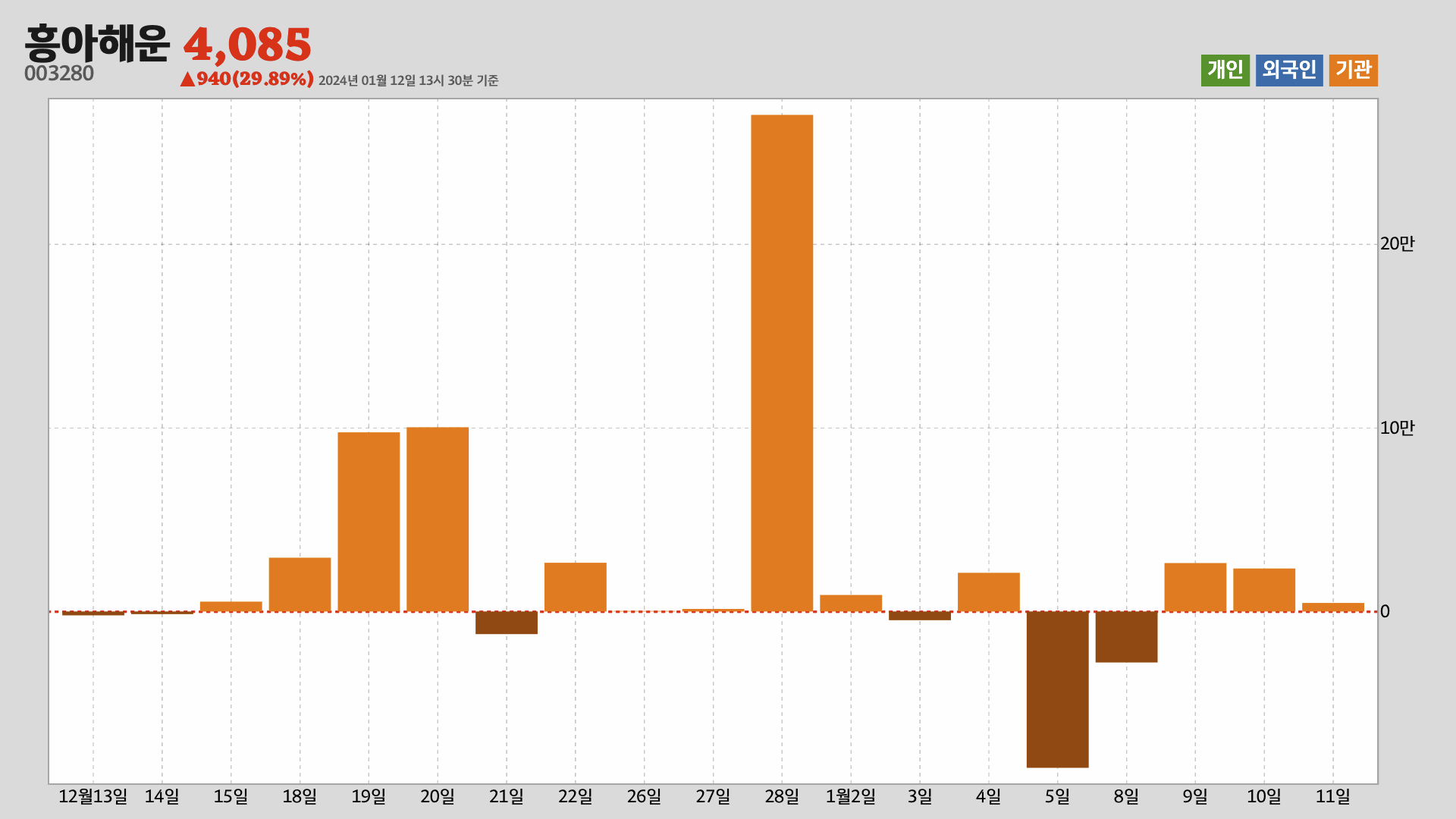Click the 21일 date label
This screenshot has height=819, width=1456.
(507, 797)
